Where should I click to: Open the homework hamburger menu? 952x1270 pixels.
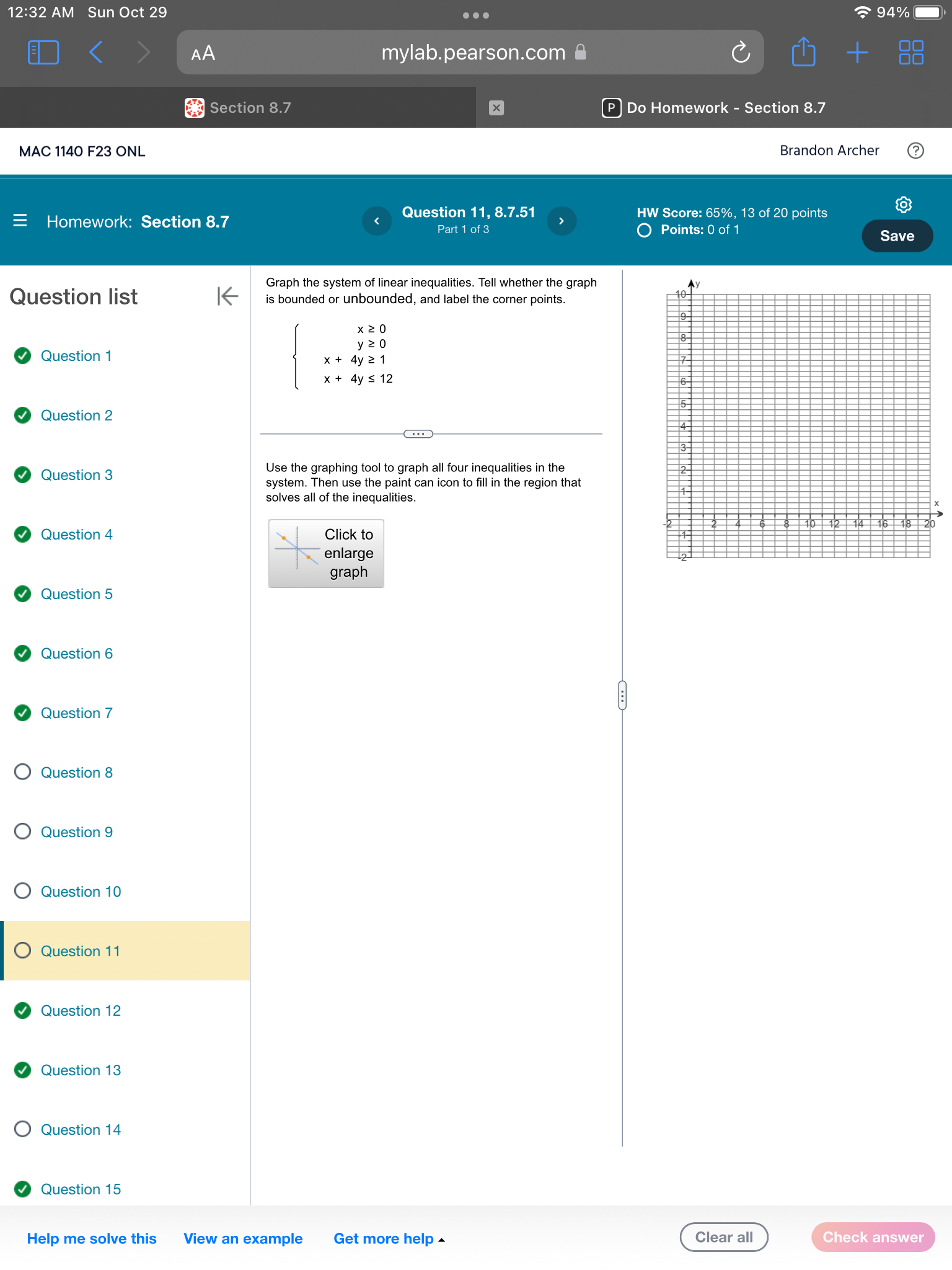20,221
